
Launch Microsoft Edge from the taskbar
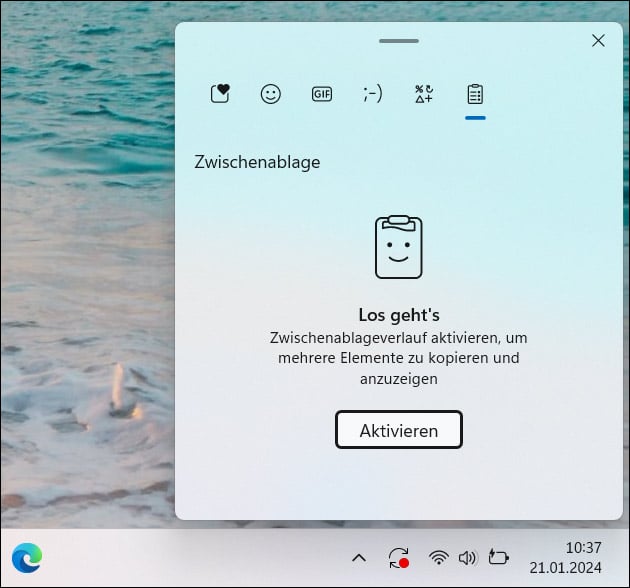(27, 557)
